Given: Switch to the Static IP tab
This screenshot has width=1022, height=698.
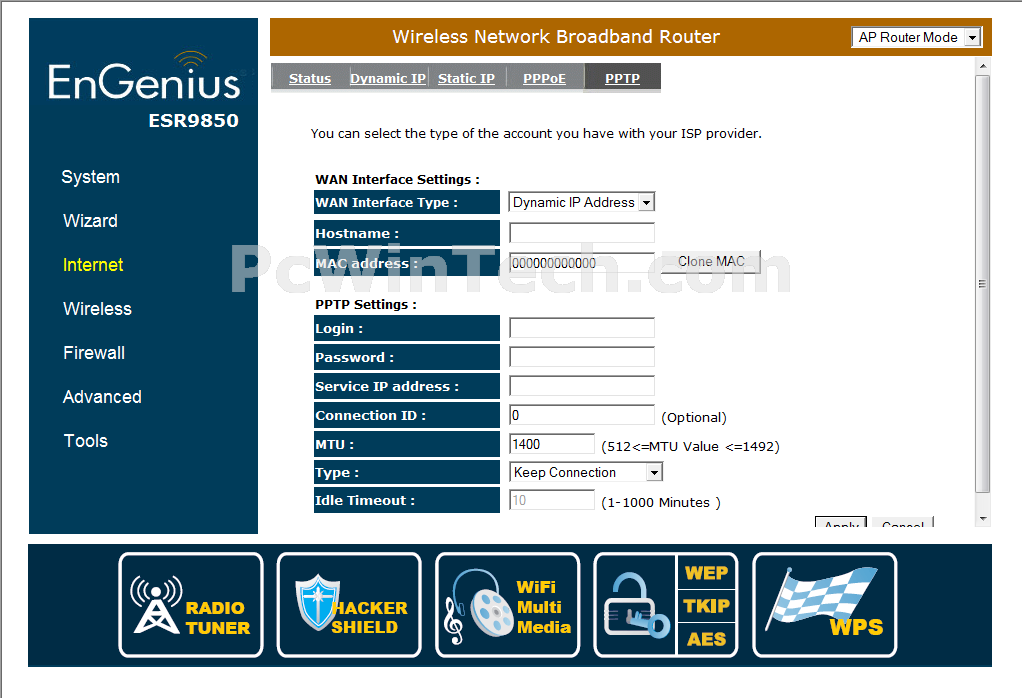Looking at the screenshot, I should pyautogui.click(x=467, y=78).
